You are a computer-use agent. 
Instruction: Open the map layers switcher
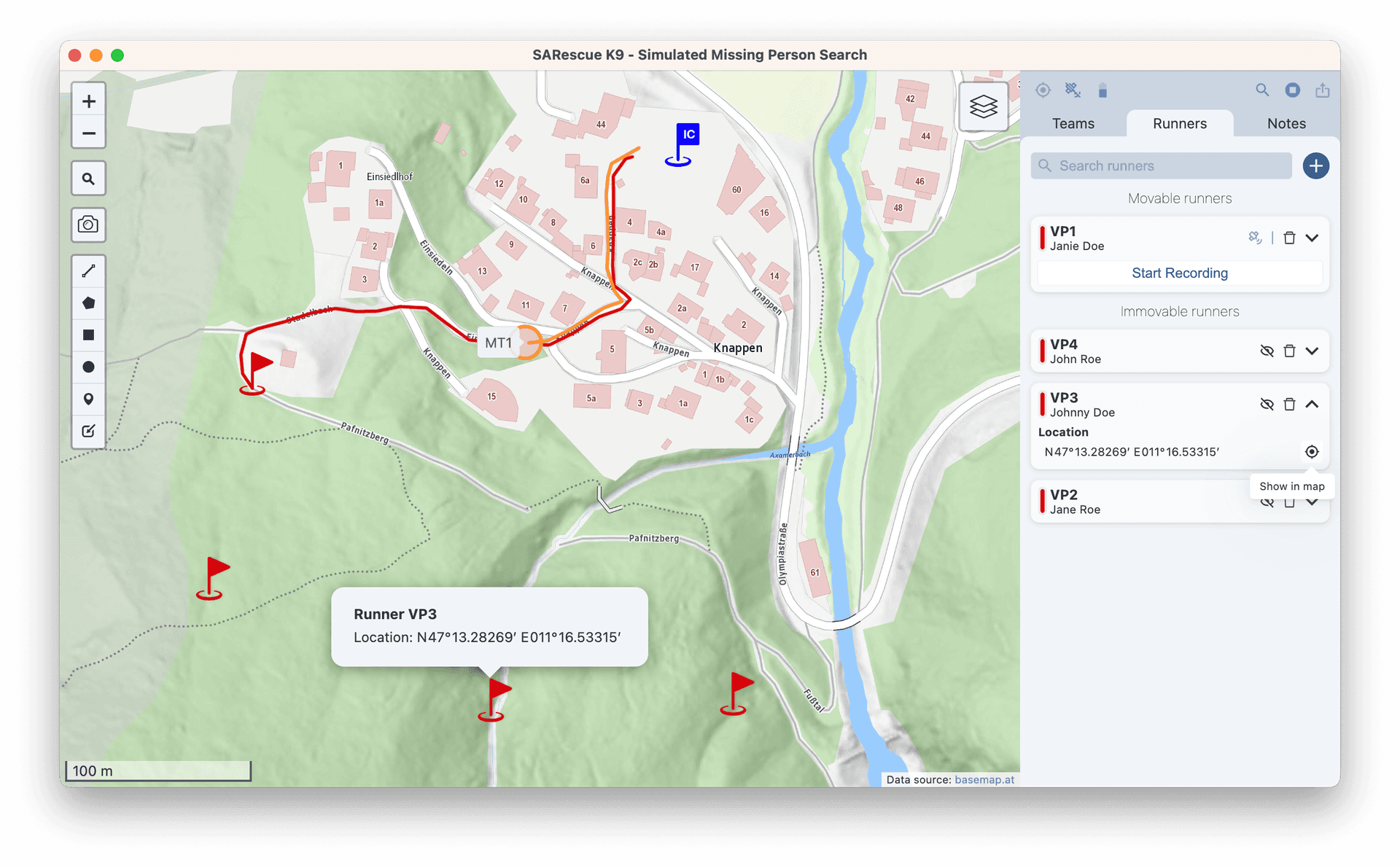tap(983, 106)
